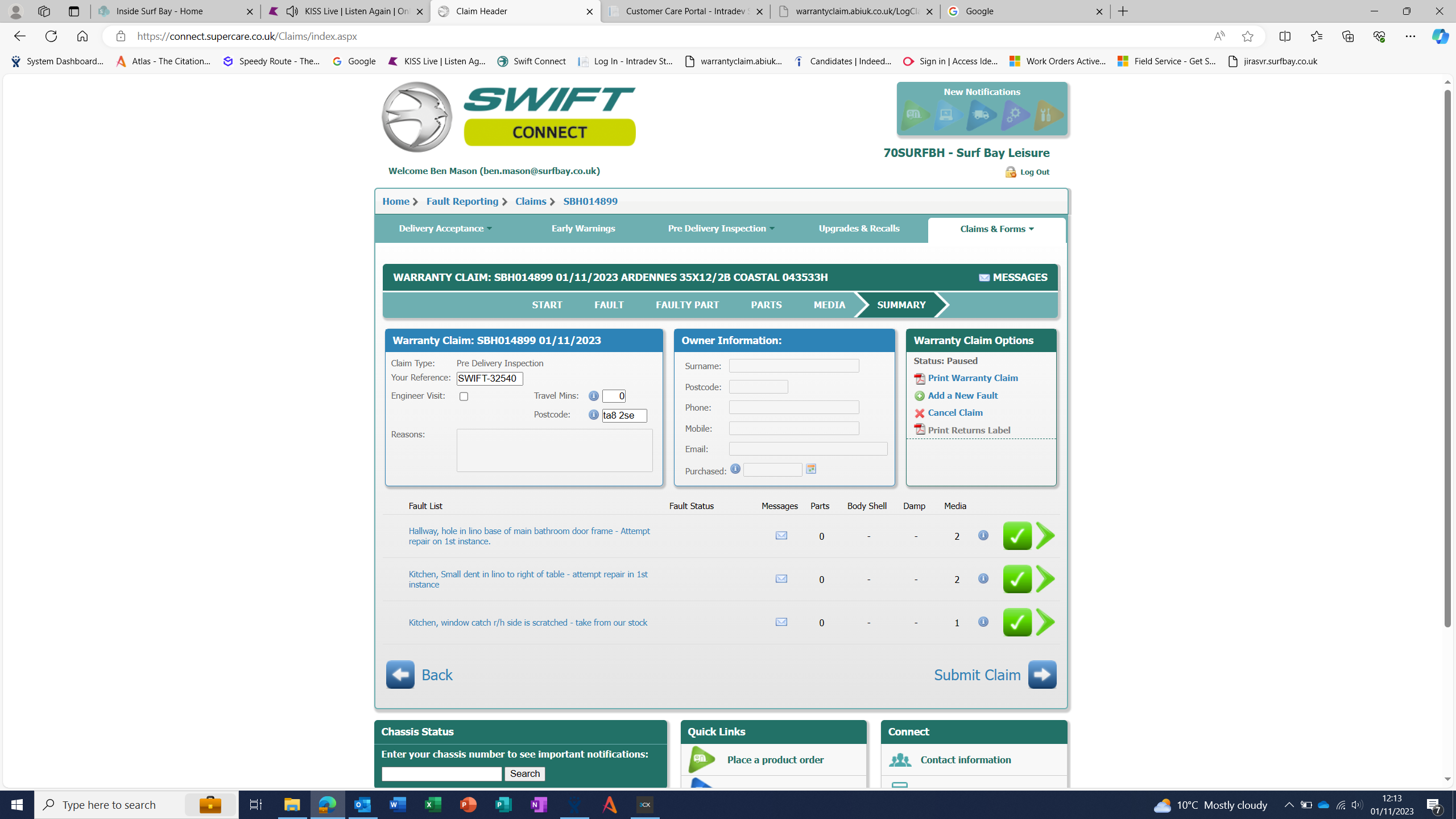
Task: Click the red Cancel Claim cross icon
Action: (919, 413)
